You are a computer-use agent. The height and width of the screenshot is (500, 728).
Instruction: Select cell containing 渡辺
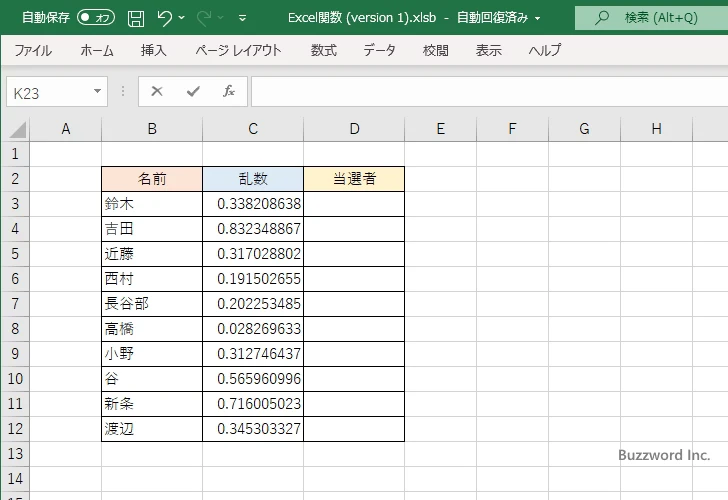[152, 429]
